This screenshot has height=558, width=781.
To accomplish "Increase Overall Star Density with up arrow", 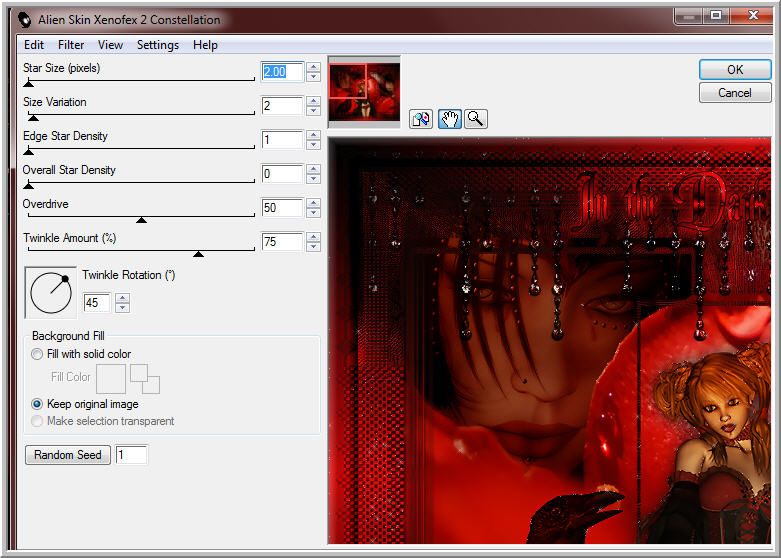I will 313,169.
